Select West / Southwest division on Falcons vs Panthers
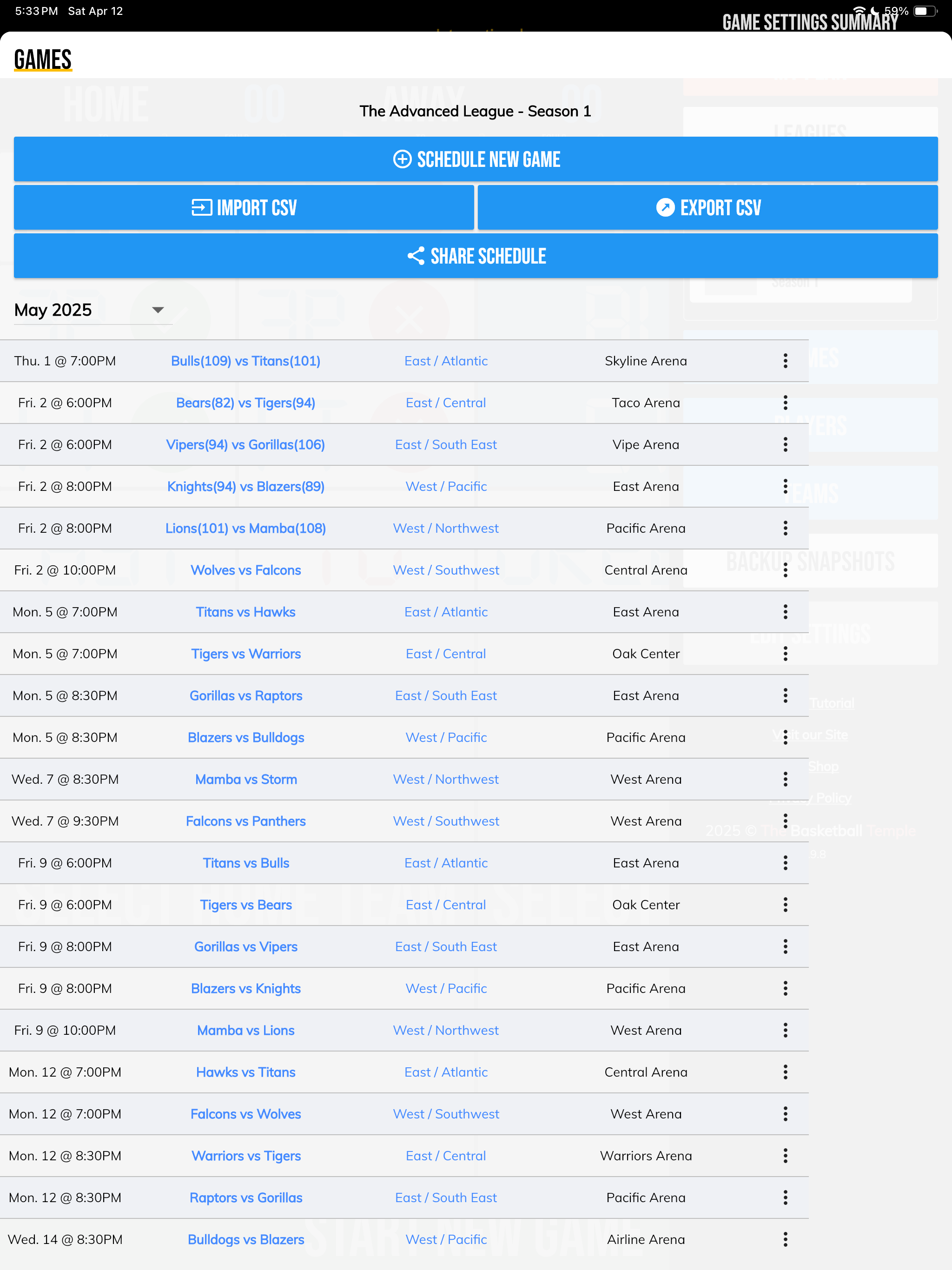952x1270 pixels. tap(446, 821)
